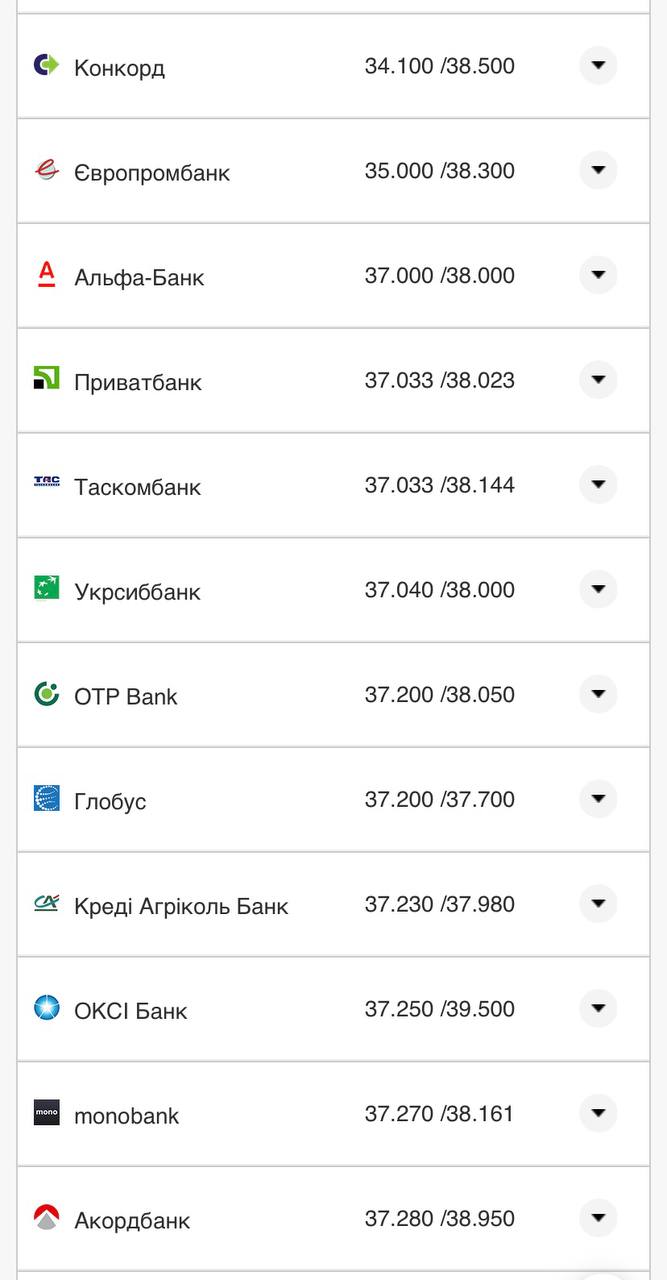Click the OTP Bank logo icon
The image size is (667, 1280).
point(46,694)
